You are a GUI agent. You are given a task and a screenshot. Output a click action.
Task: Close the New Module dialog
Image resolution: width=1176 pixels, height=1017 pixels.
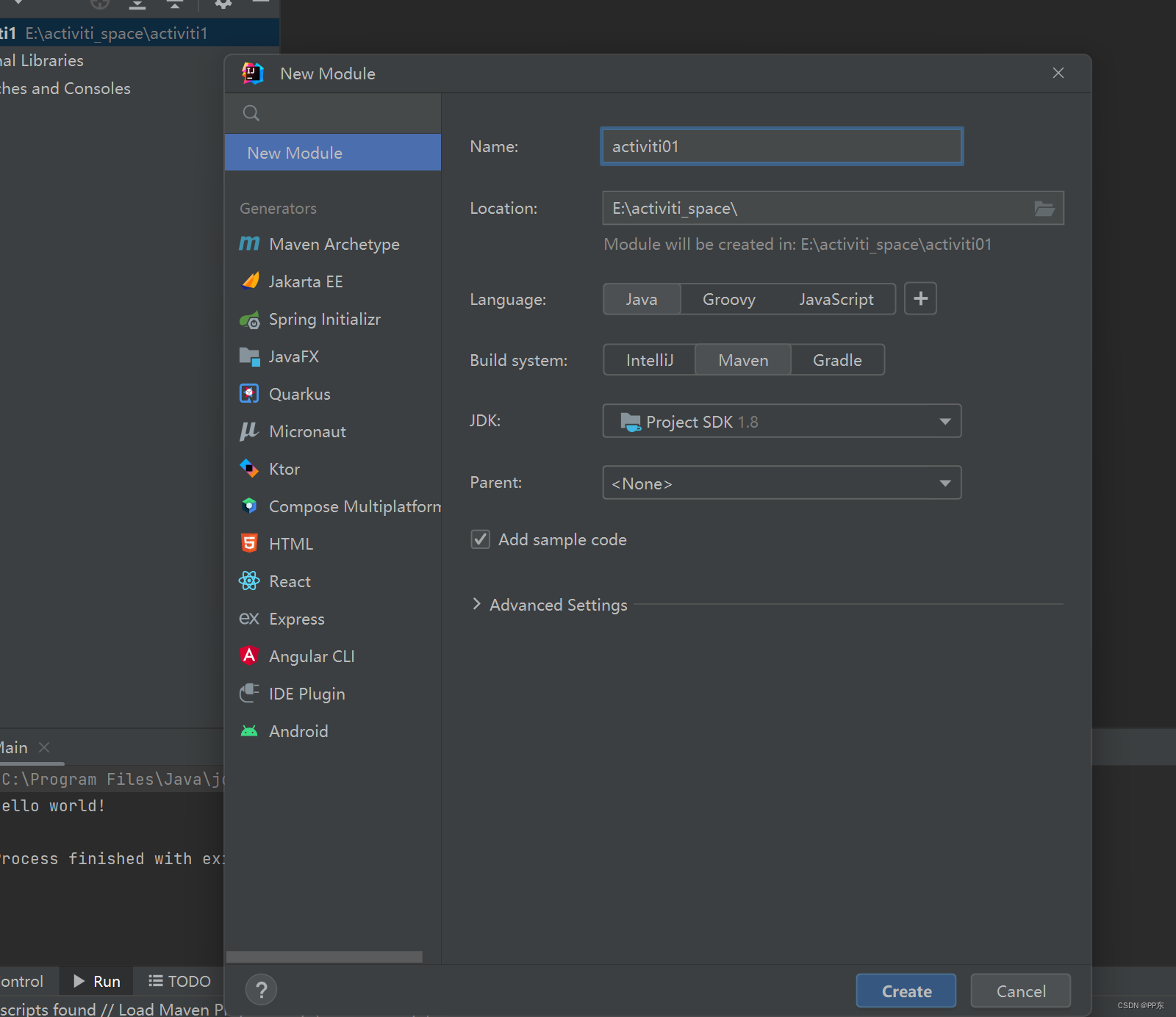point(1058,73)
